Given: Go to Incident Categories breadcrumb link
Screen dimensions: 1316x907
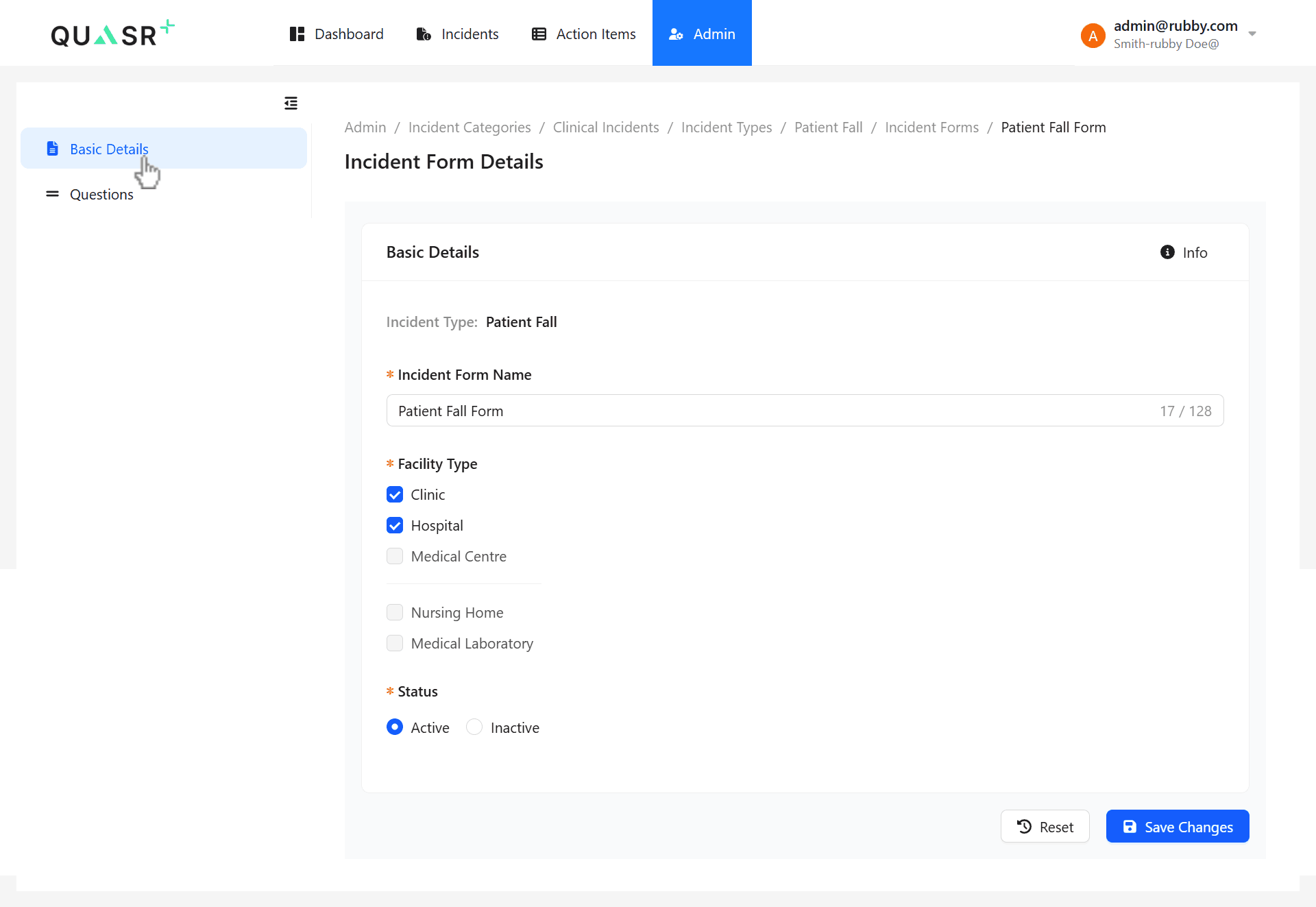Looking at the screenshot, I should coord(470,128).
